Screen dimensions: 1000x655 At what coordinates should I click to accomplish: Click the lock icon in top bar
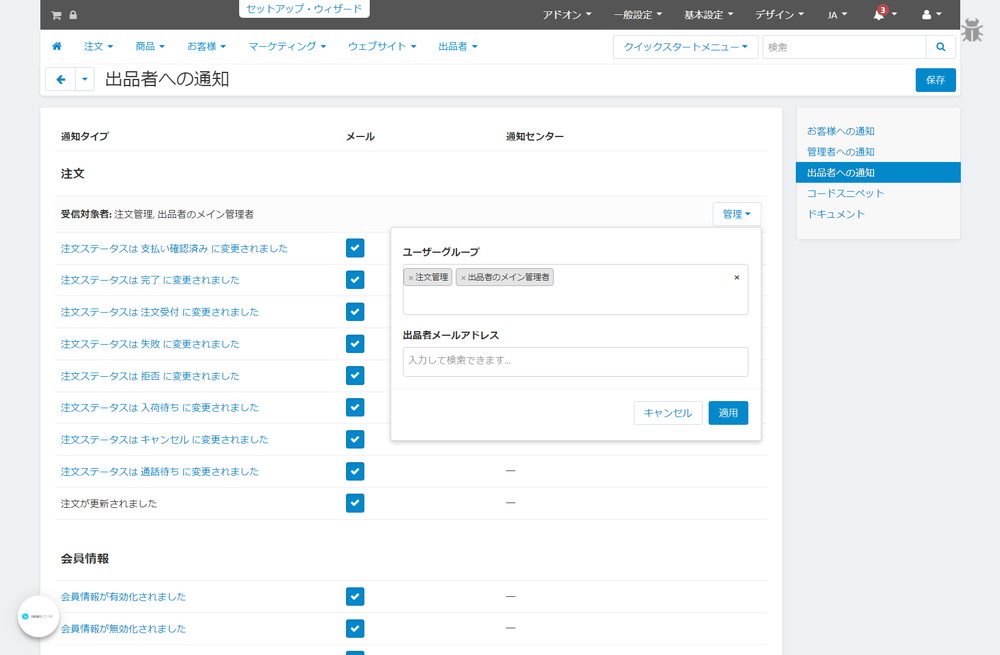coord(73,15)
